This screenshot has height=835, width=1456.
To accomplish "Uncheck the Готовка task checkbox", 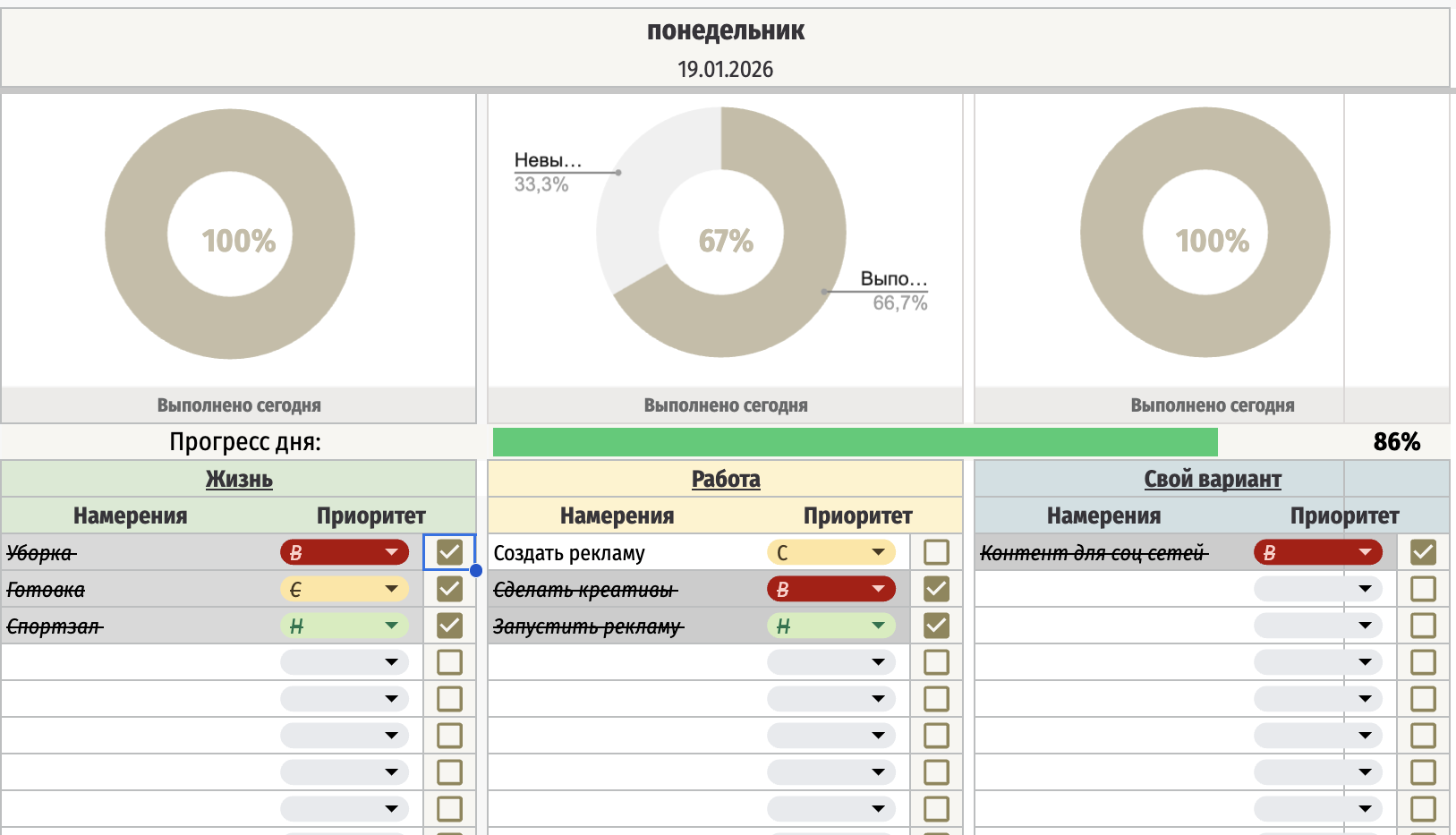I will click(x=449, y=589).
